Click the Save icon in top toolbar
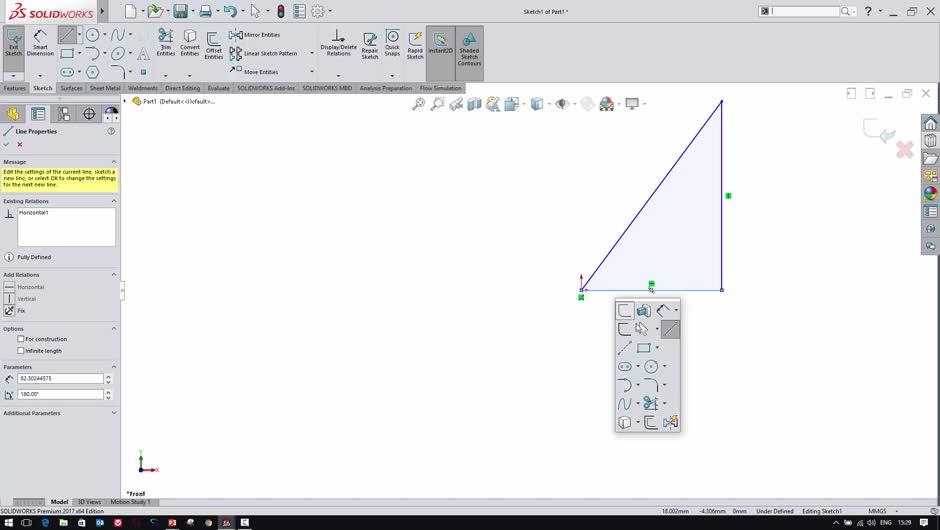The image size is (940, 530). coord(180,11)
